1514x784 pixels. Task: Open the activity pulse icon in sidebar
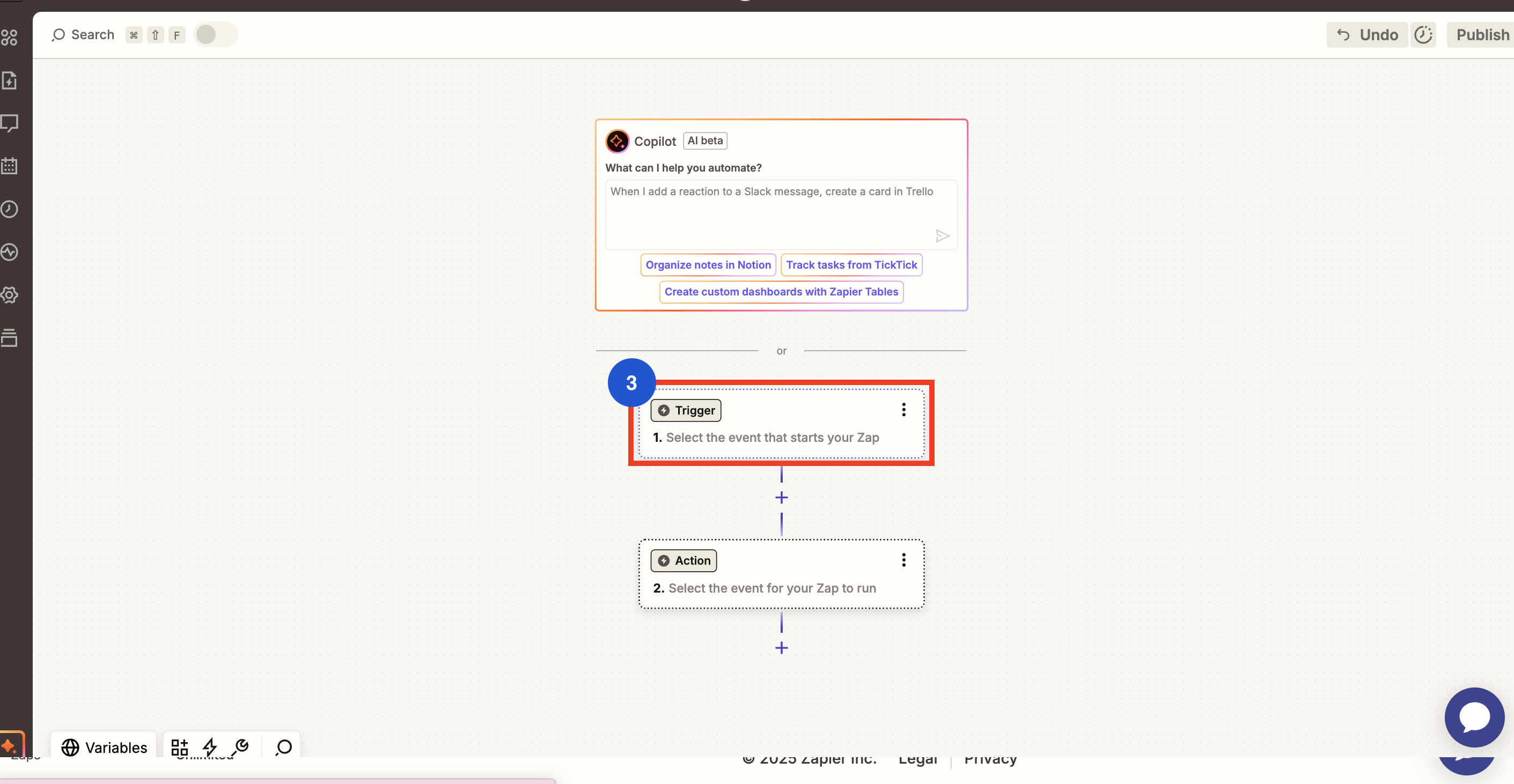[9, 252]
